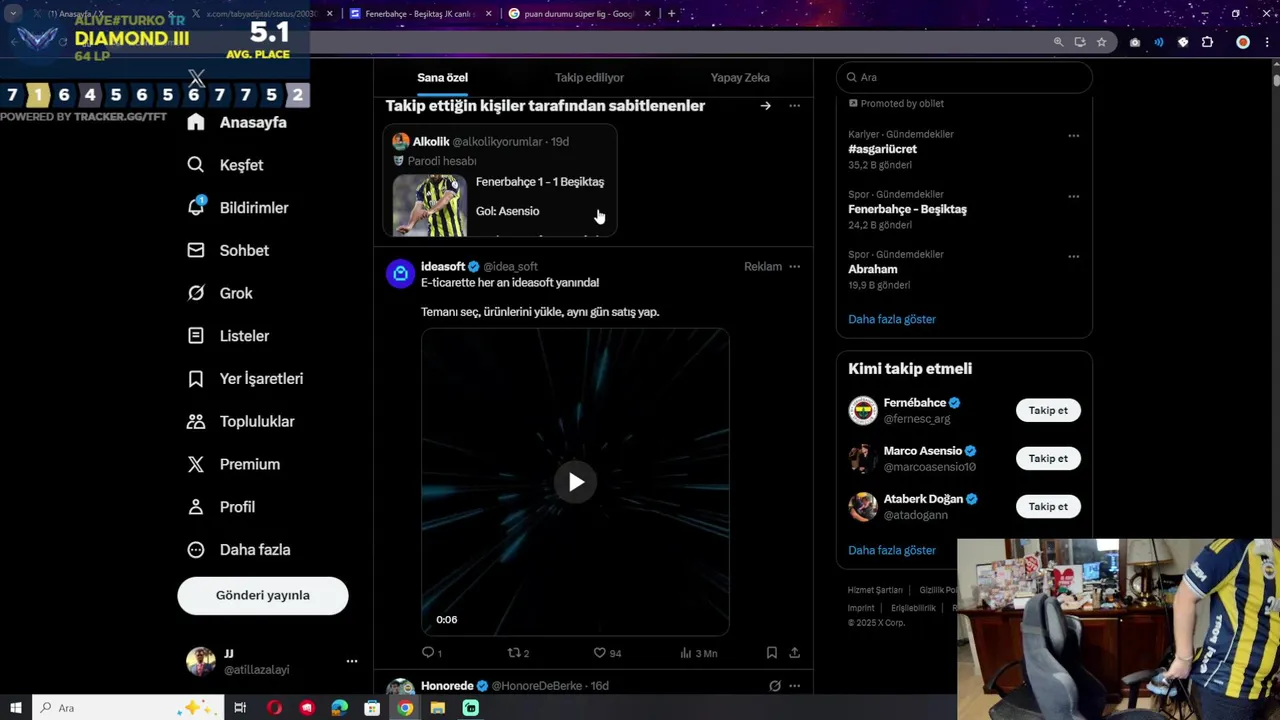Click the X logo in the sidebar
This screenshot has height=720, width=1280.
pos(197,78)
